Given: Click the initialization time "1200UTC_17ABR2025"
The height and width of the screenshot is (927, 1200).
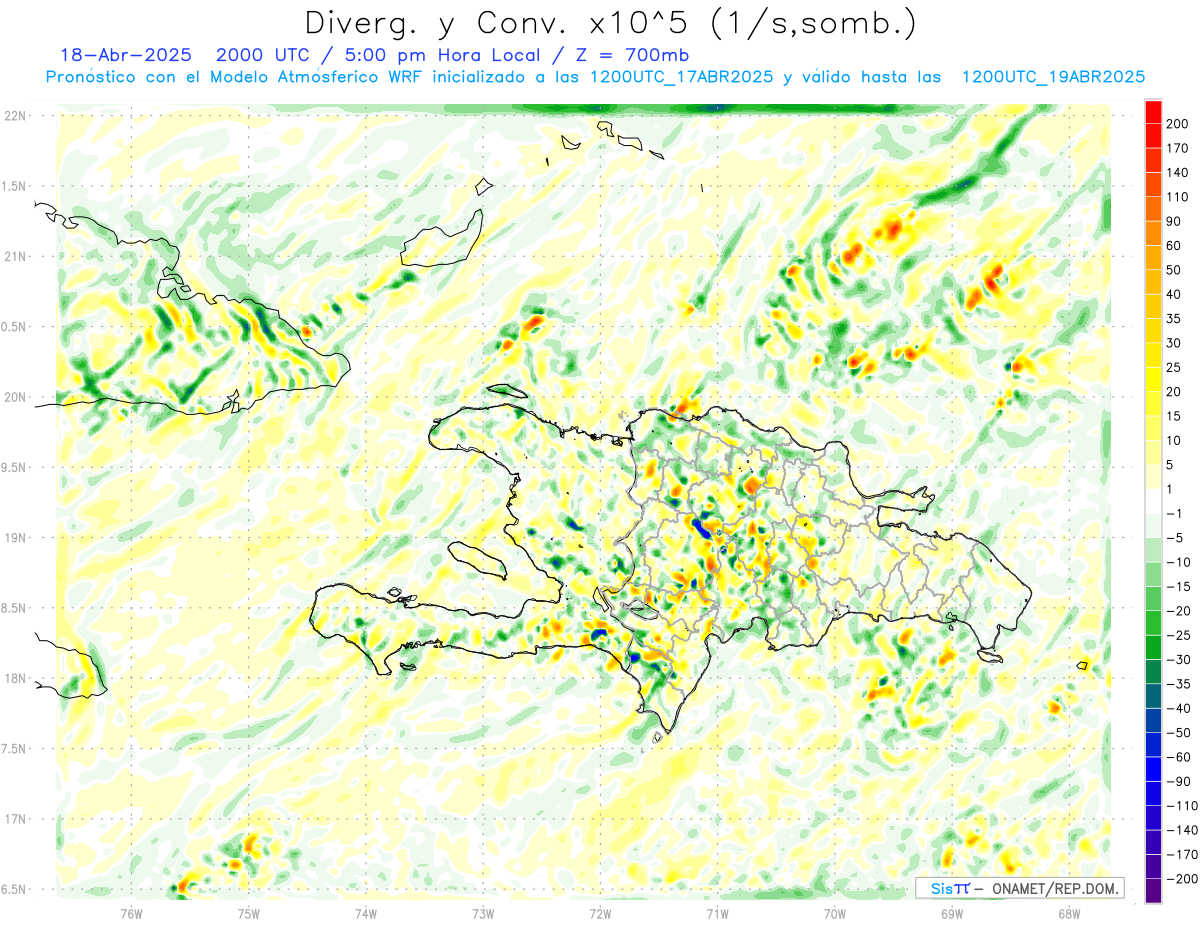Looking at the screenshot, I should (682, 77).
